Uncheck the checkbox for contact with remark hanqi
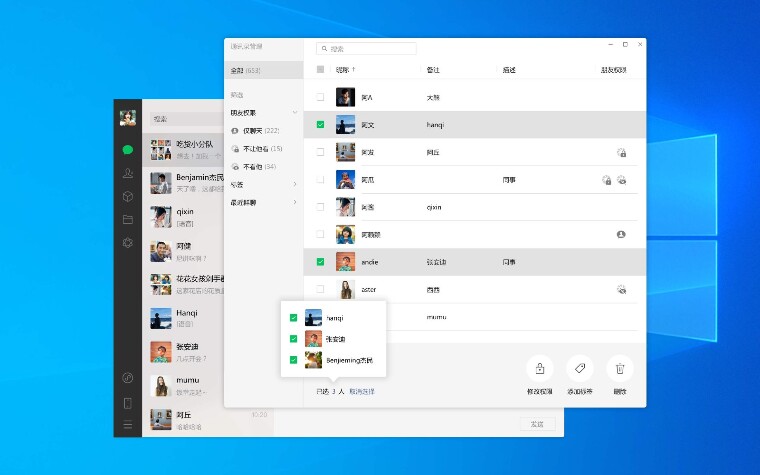Image resolution: width=760 pixels, height=475 pixels. coord(320,125)
